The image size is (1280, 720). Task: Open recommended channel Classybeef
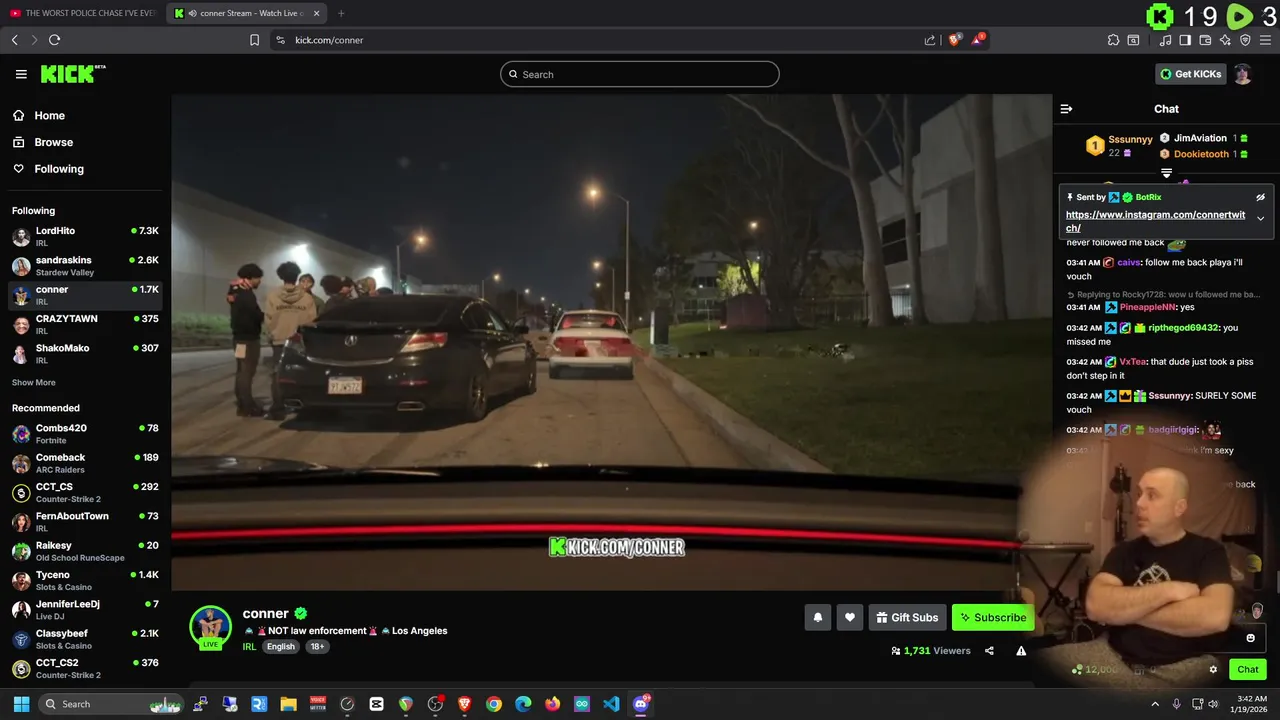click(x=85, y=639)
